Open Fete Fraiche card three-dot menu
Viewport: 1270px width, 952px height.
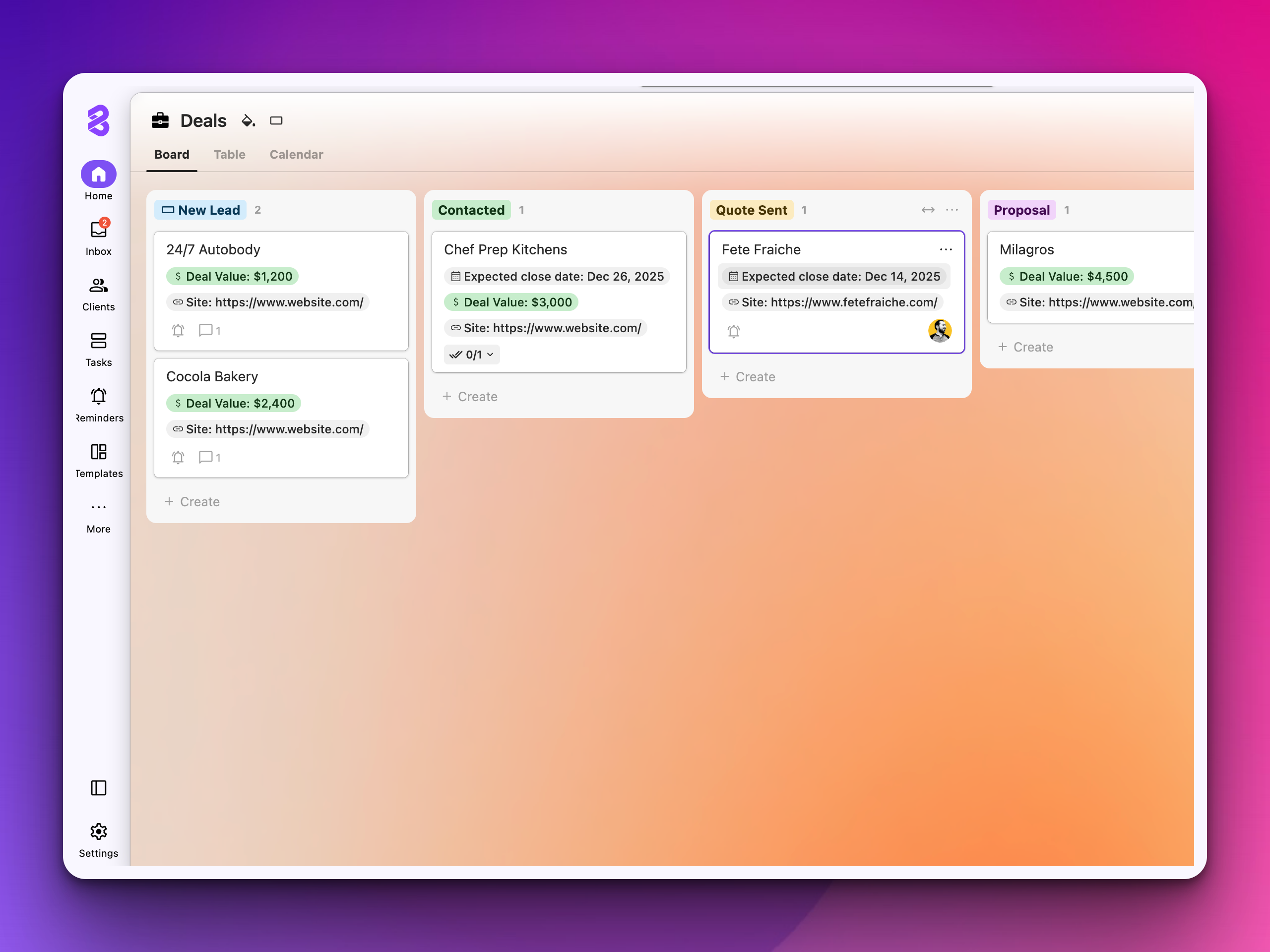click(x=946, y=249)
